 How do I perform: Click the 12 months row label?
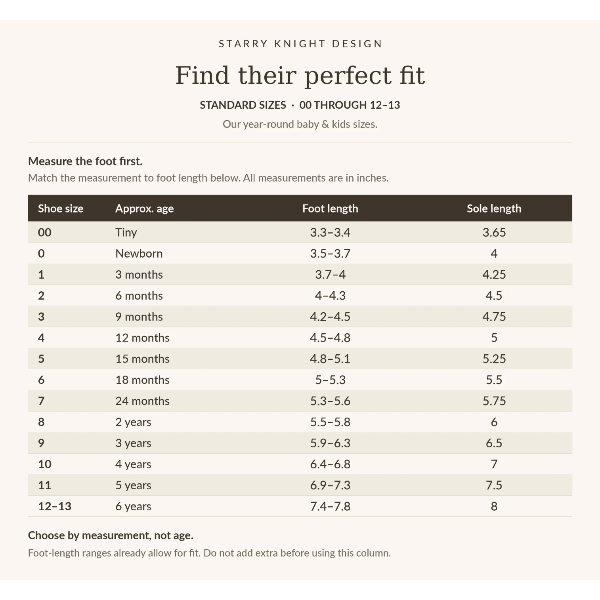[x=142, y=338]
